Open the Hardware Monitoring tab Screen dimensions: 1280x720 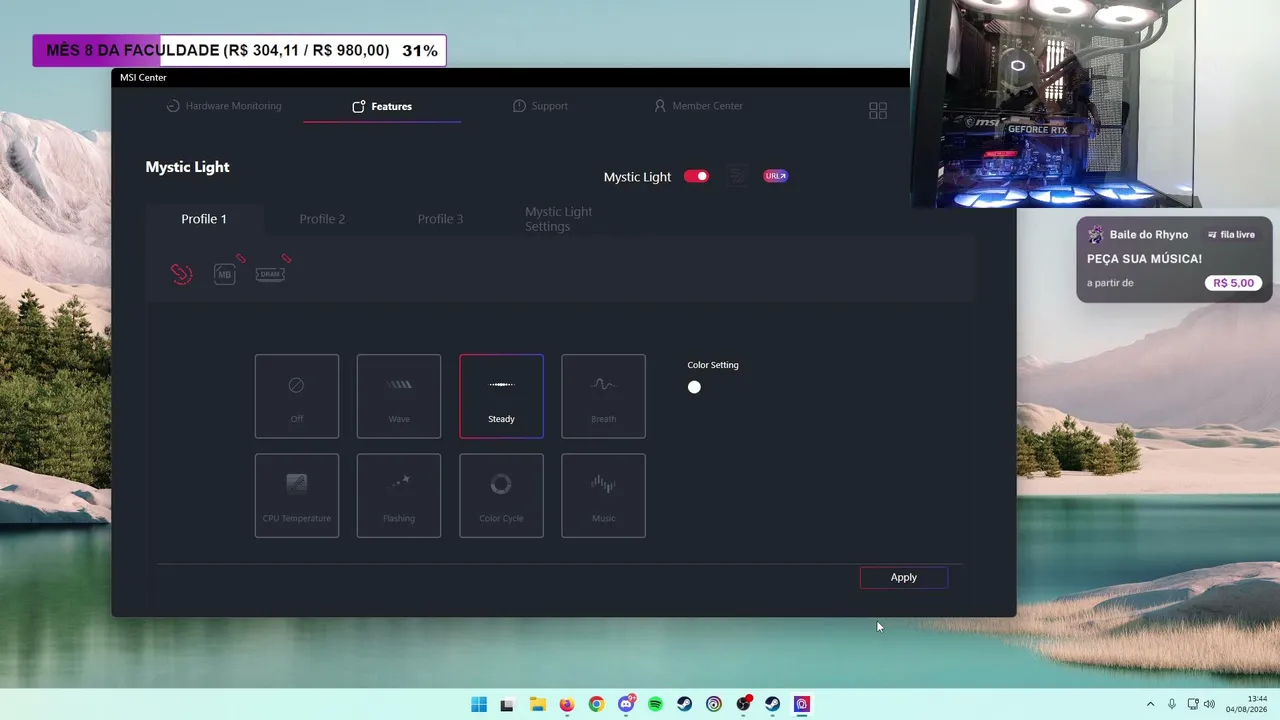pos(224,106)
